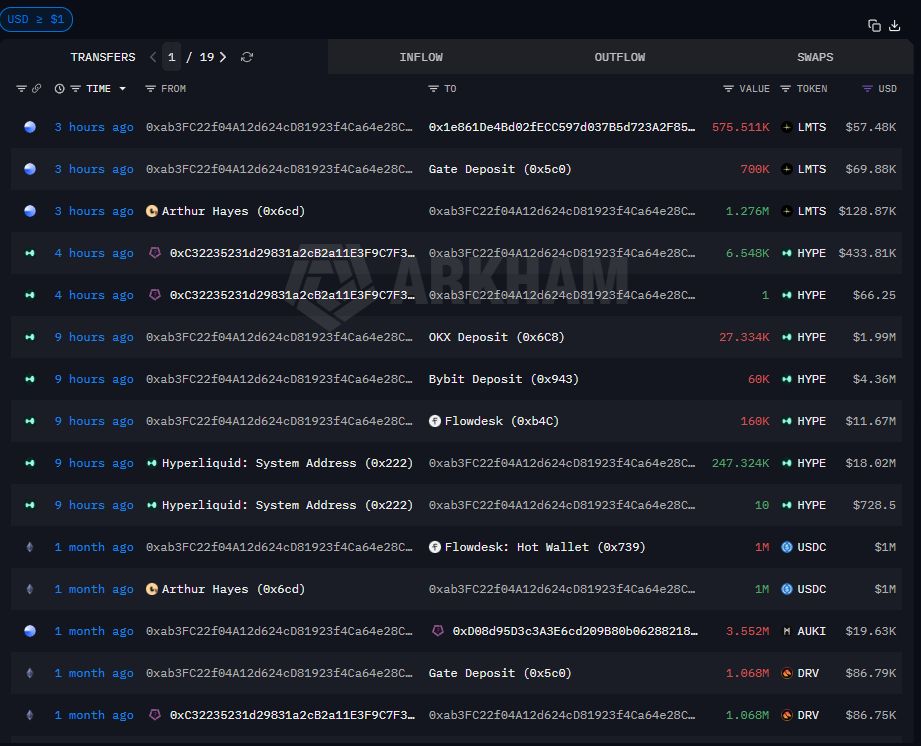Open Flowdesk (0xb4C) address
The width and height of the screenshot is (921, 746).
[x=502, y=421]
